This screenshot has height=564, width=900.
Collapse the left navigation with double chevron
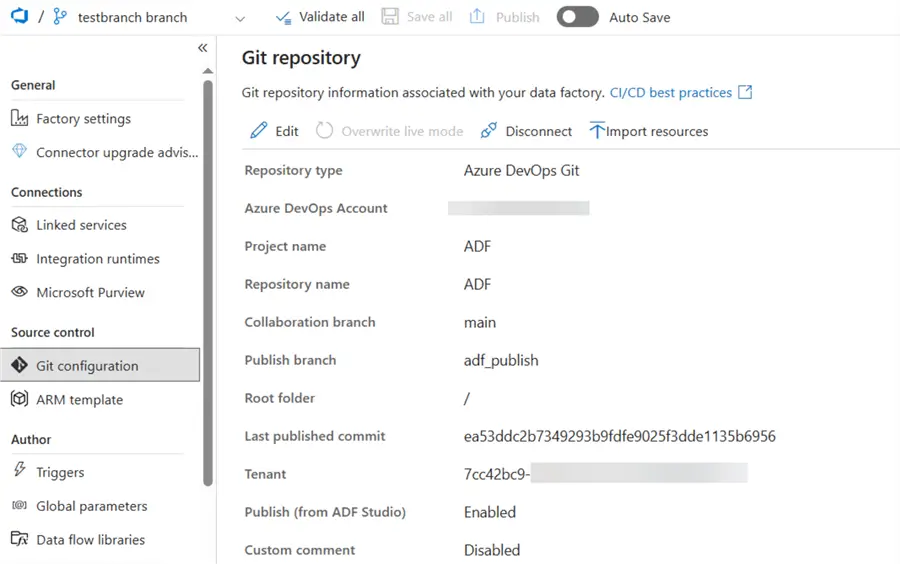(x=203, y=48)
